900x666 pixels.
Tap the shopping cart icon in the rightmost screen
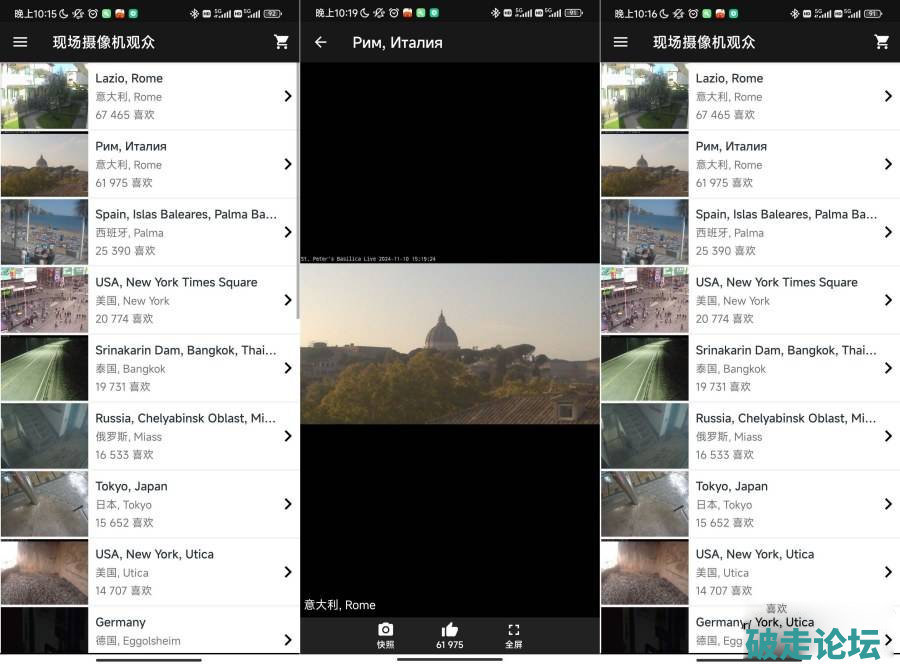[x=881, y=42]
